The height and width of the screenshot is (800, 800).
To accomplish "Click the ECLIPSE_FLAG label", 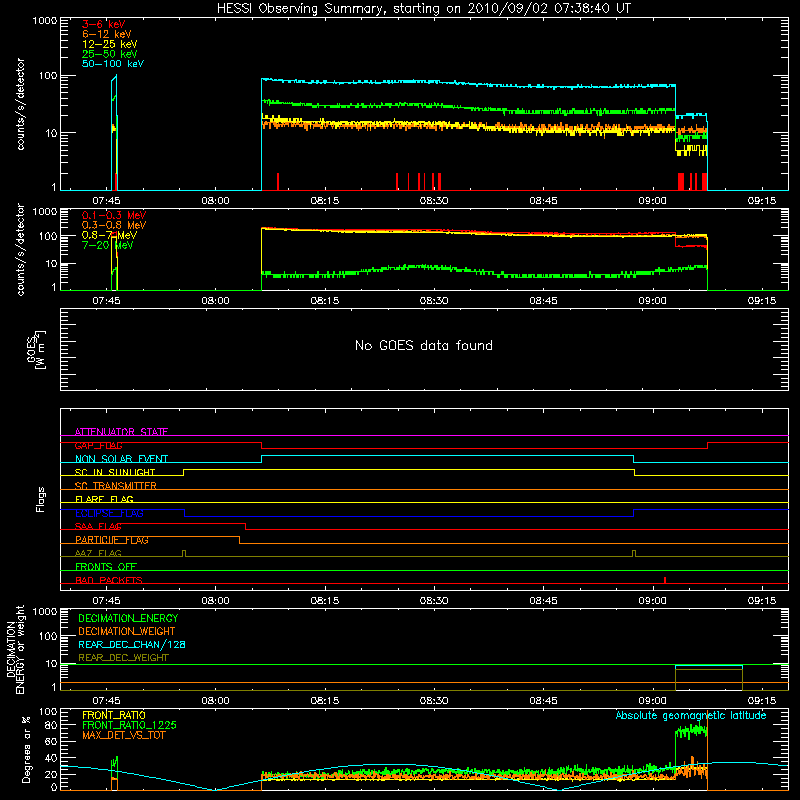I will 109,513.
